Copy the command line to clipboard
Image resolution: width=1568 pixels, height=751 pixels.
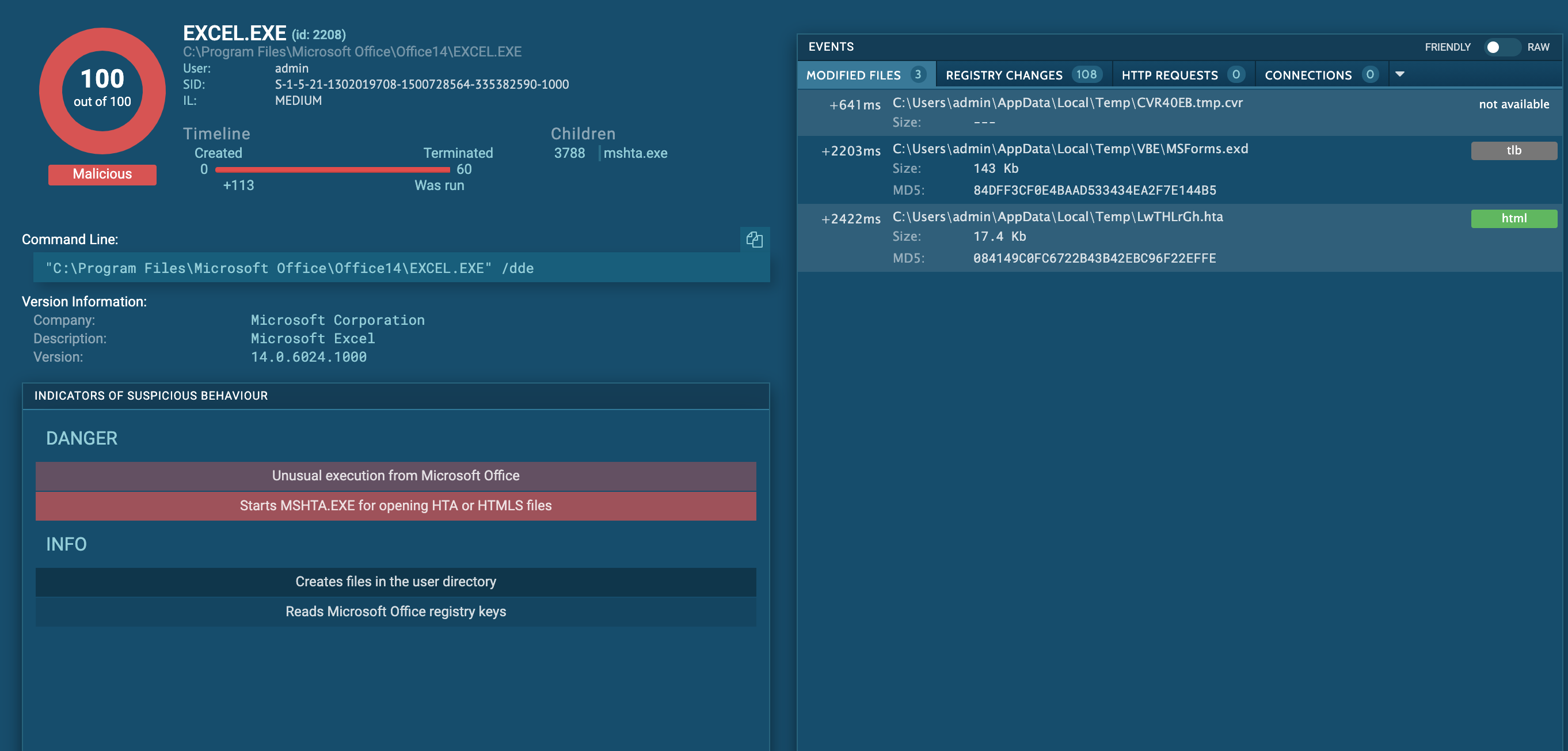tap(754, 240)
